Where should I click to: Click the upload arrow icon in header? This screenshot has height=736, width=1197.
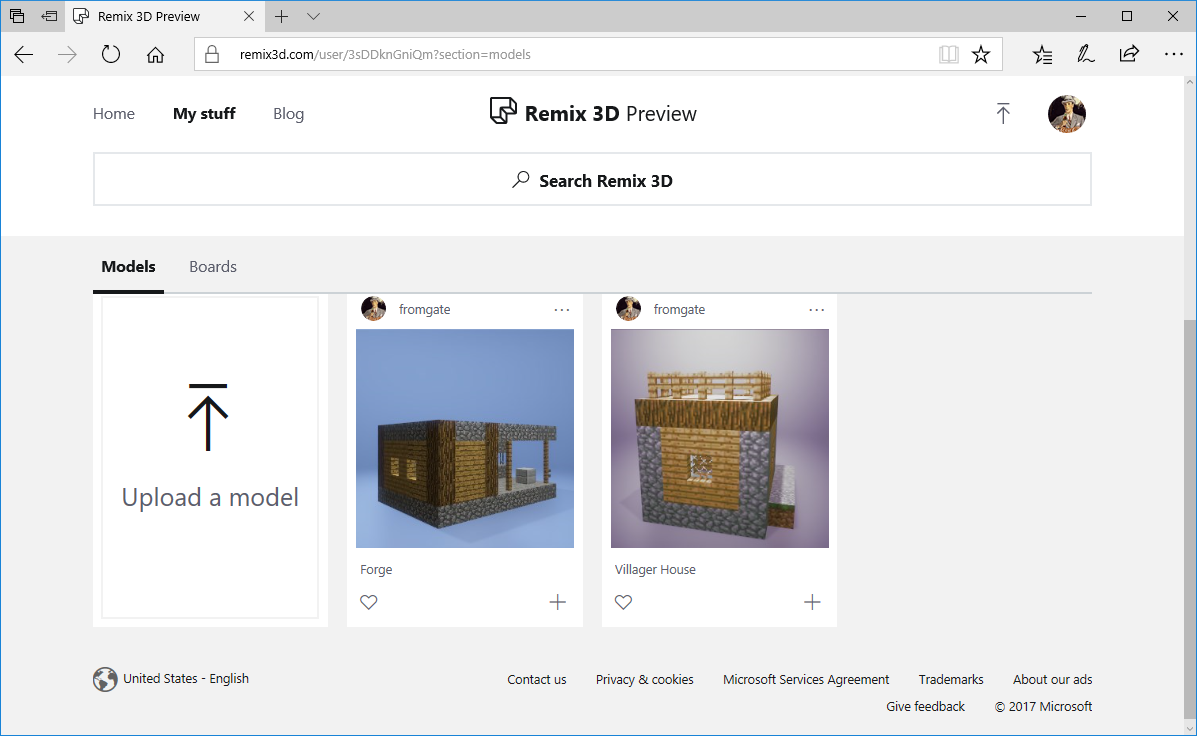(1003, 114)
